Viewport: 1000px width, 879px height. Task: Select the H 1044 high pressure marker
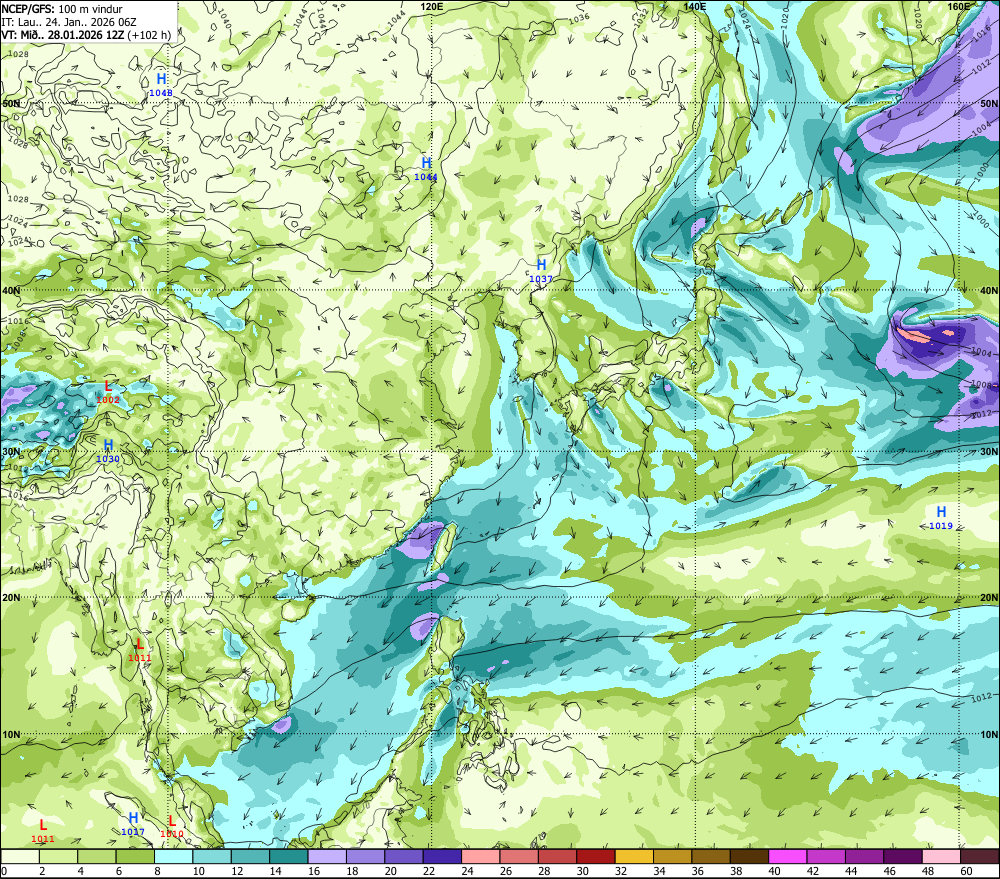(426, 168)
